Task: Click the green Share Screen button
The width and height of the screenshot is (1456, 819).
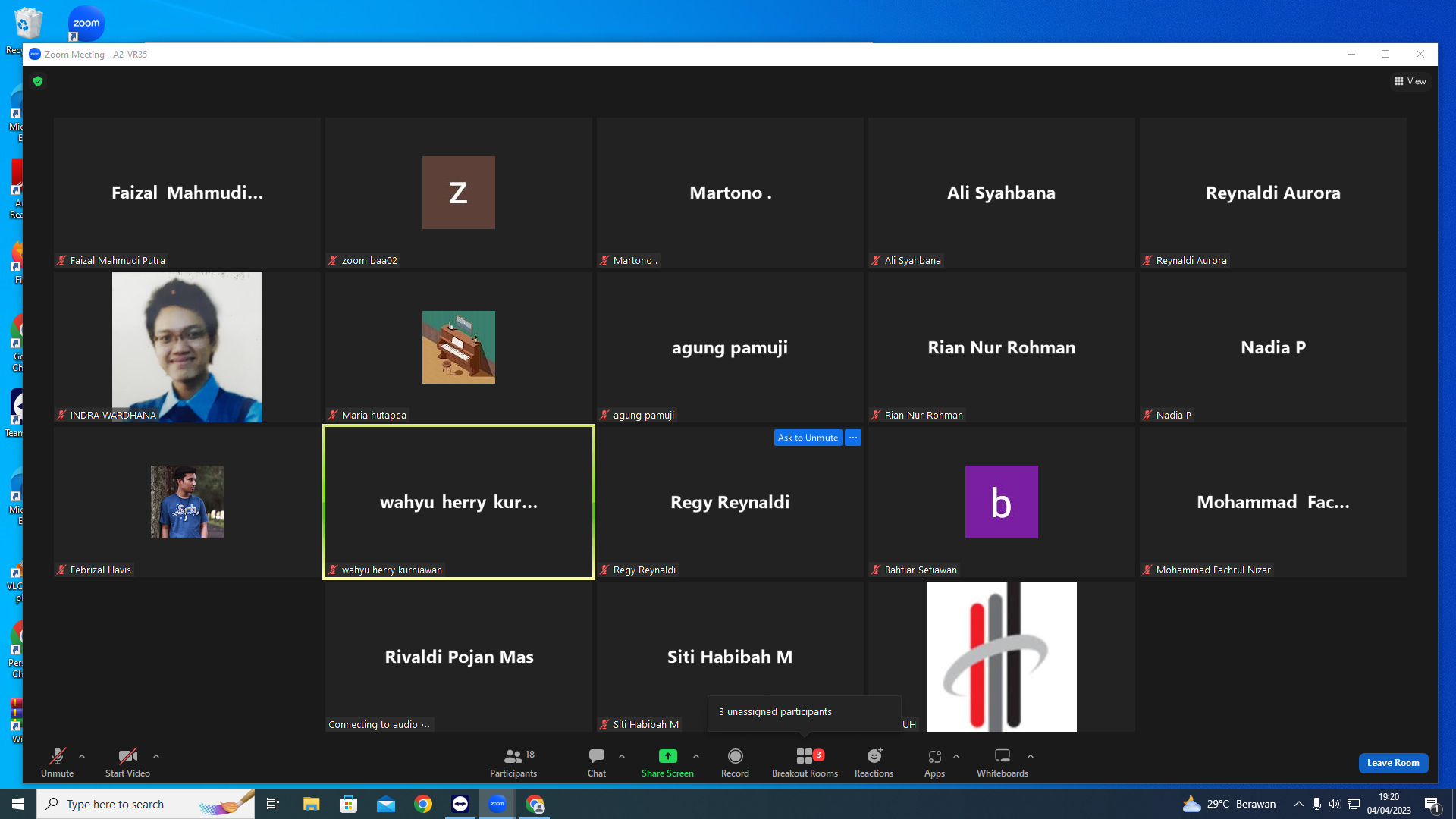Action: click(x=667, y=762)
